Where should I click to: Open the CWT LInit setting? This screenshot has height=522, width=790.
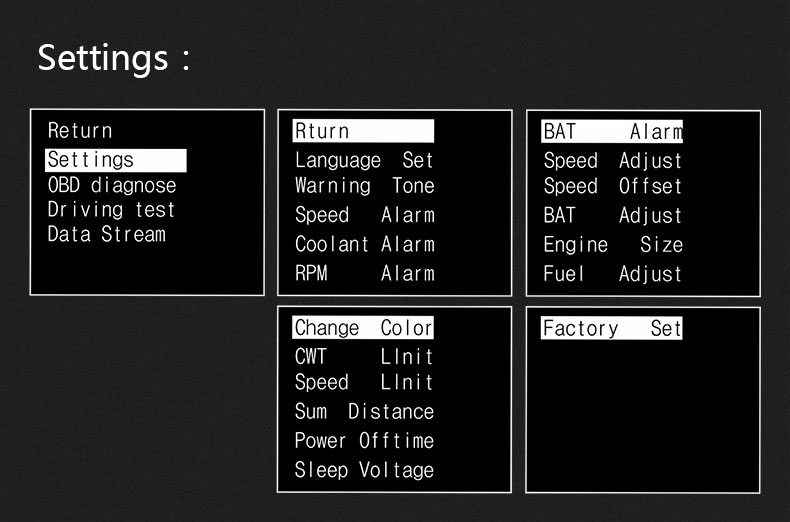click(x=364, y=357)
